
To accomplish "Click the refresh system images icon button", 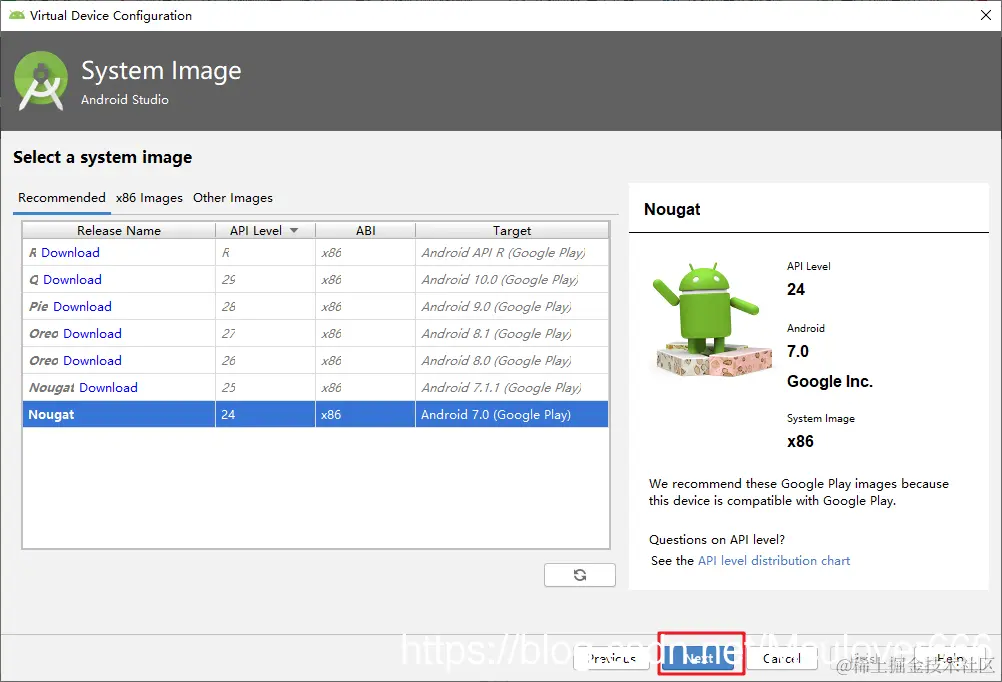I will pos(580,575).
